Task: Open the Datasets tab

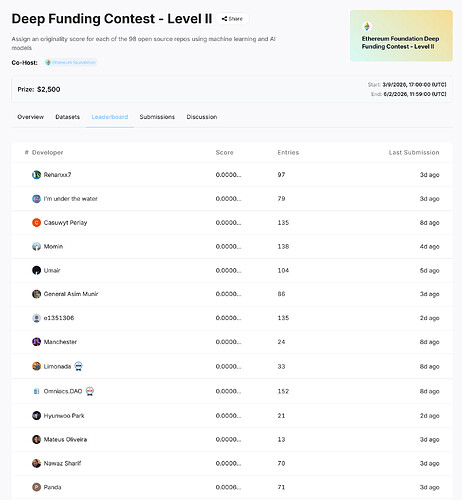Action: pyautogui.click(x=68, y=117)
